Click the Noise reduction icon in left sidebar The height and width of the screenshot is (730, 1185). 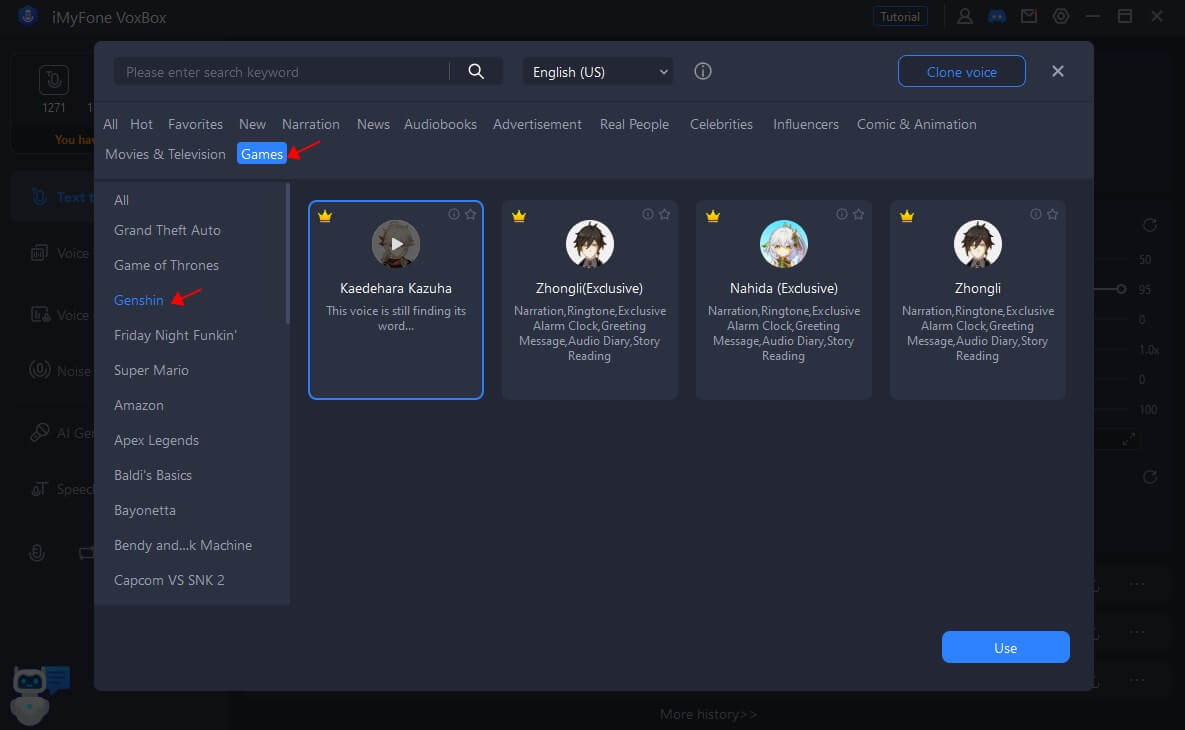(39, 370)
